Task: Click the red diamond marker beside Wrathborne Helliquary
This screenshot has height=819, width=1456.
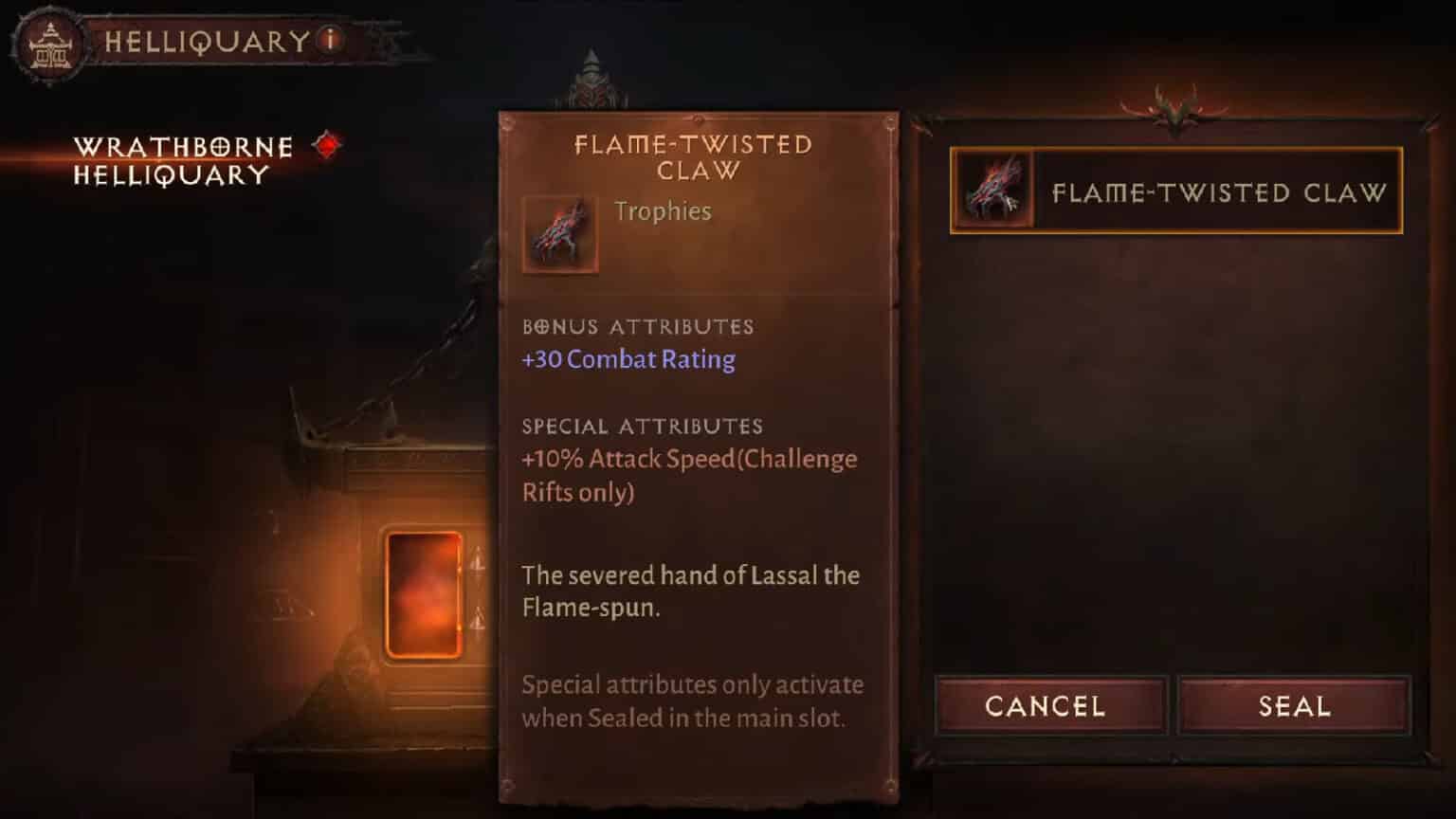Action: 327,145
